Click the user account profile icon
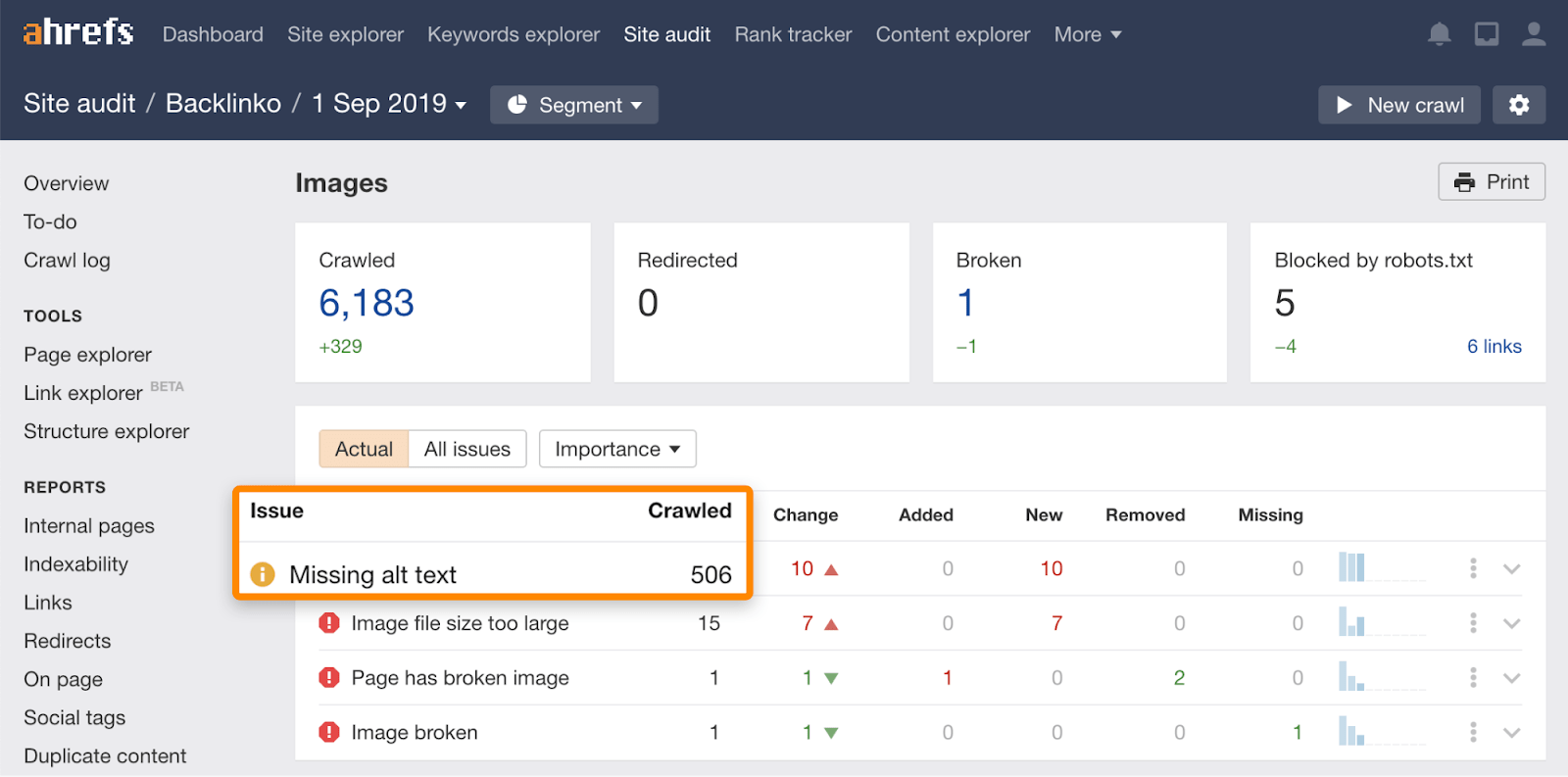 [x=1533, y=34]
